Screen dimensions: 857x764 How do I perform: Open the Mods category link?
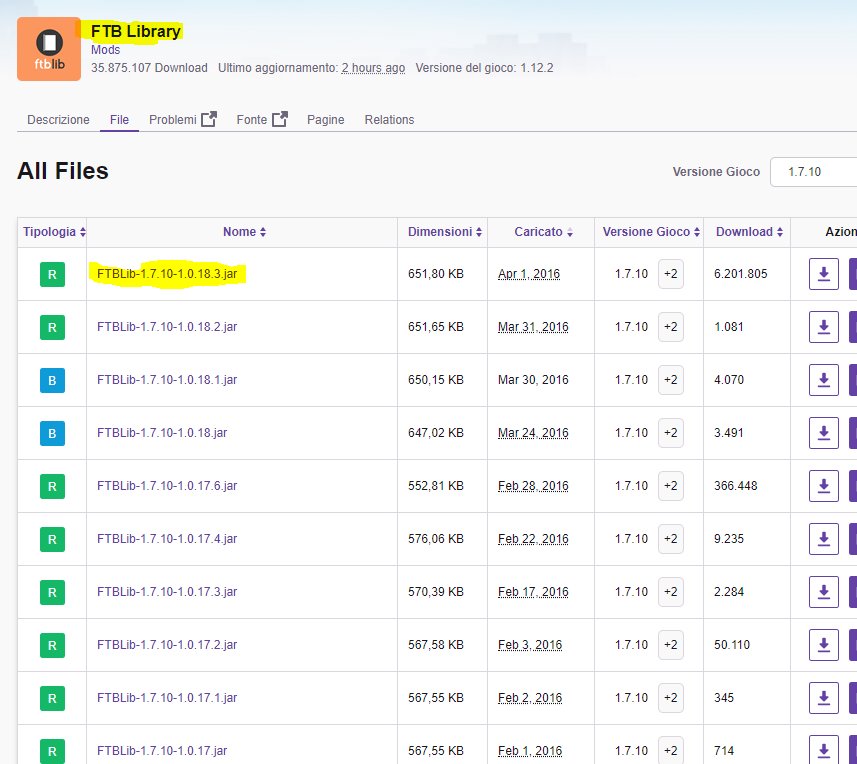click(105, 50)
